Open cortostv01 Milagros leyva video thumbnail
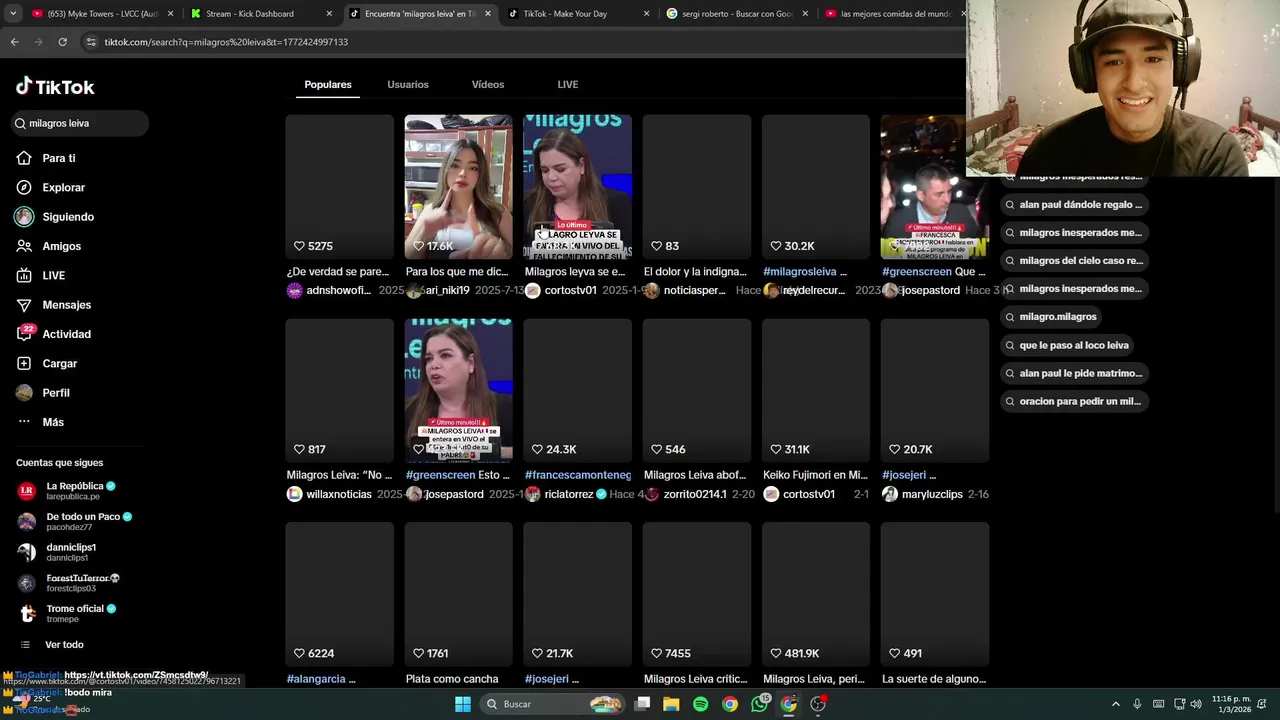This screenshot has width=1280, height=720. coord(577,187)
